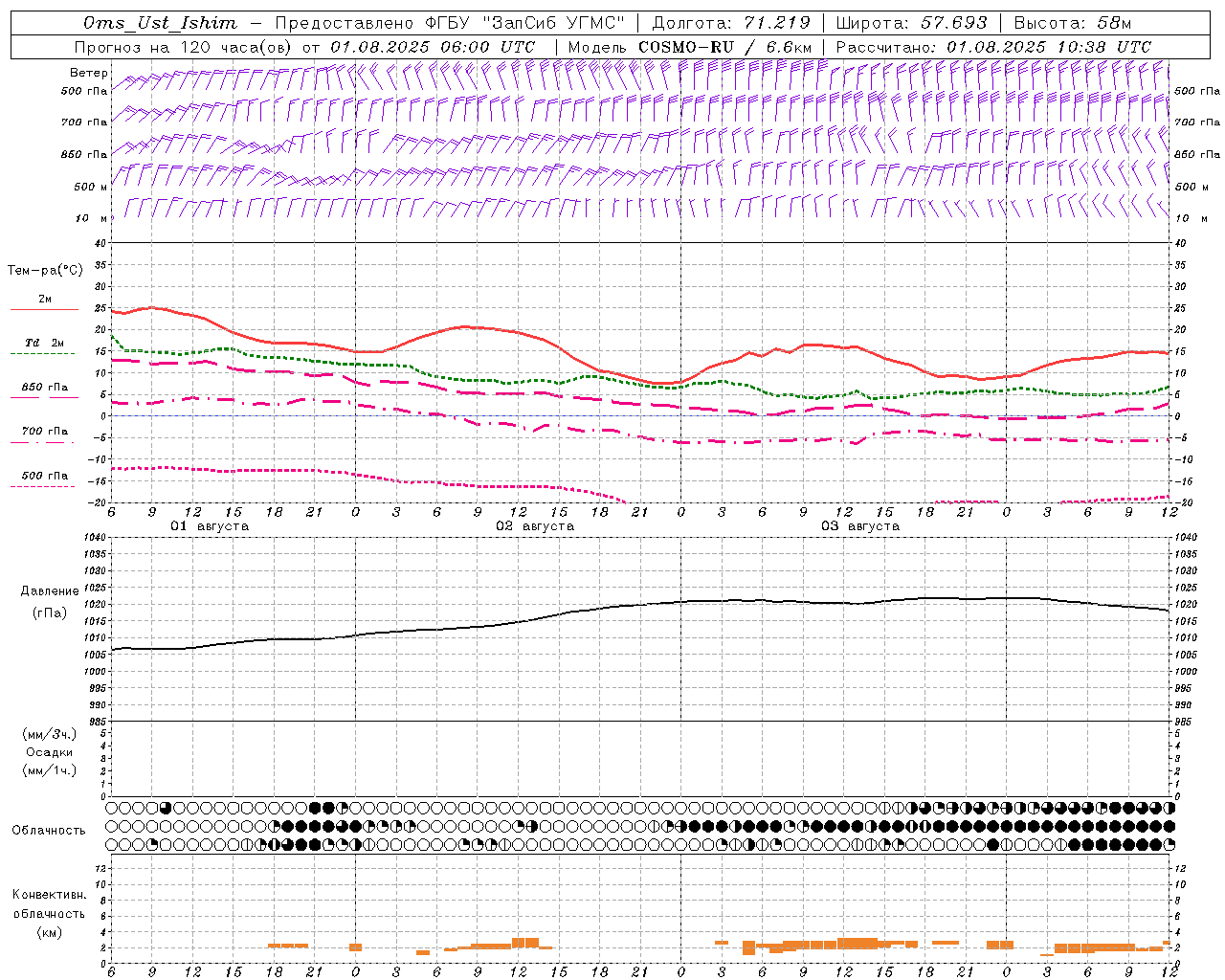
Task: Click the station title Oms_Ust_Ishim
Action: 159,22
